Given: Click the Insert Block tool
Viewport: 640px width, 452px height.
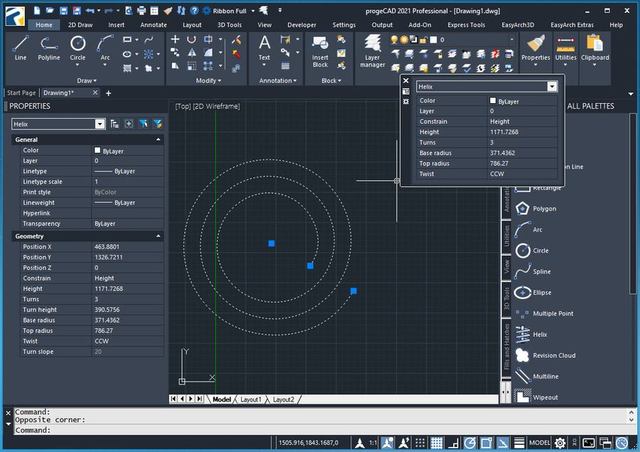Looking at the screenshot, I should click(320, 49).
